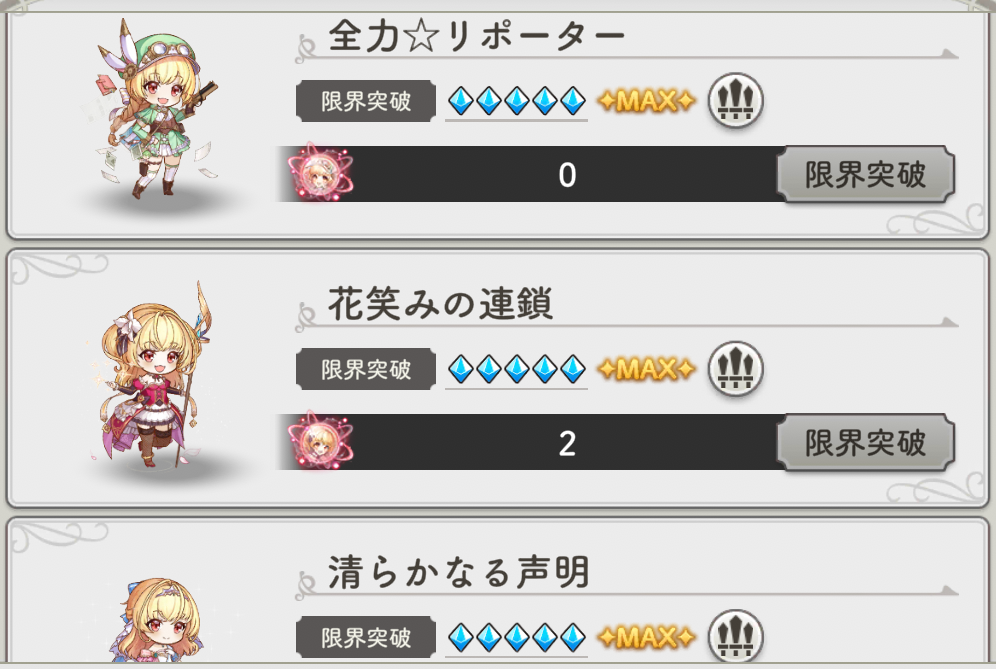Open the 清らかなる声明 title heading

pyautogui.click(x=459, y=572)
